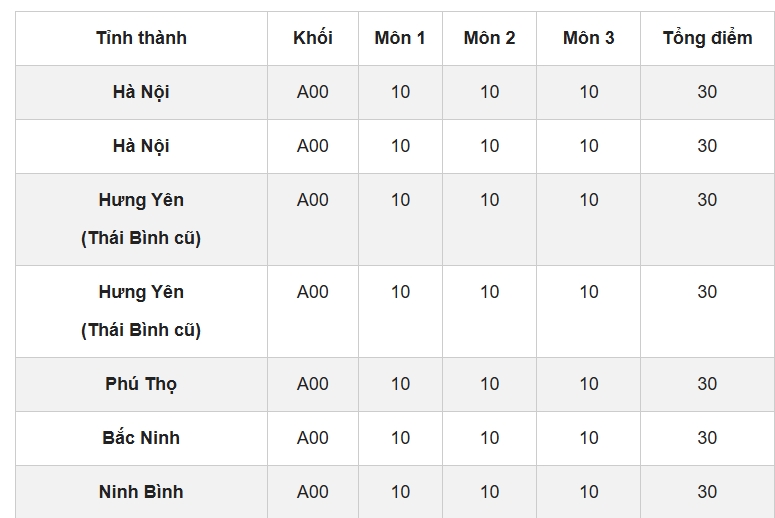Click Phú Thọ's Tổng điểm value
Screen dimensions: 775x518
[x=707, y=384]
